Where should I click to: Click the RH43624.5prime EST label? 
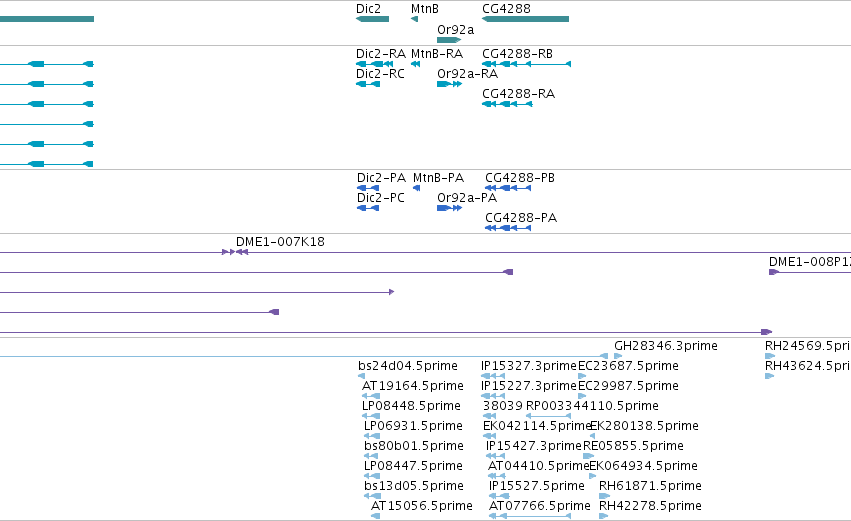(808, 366)
